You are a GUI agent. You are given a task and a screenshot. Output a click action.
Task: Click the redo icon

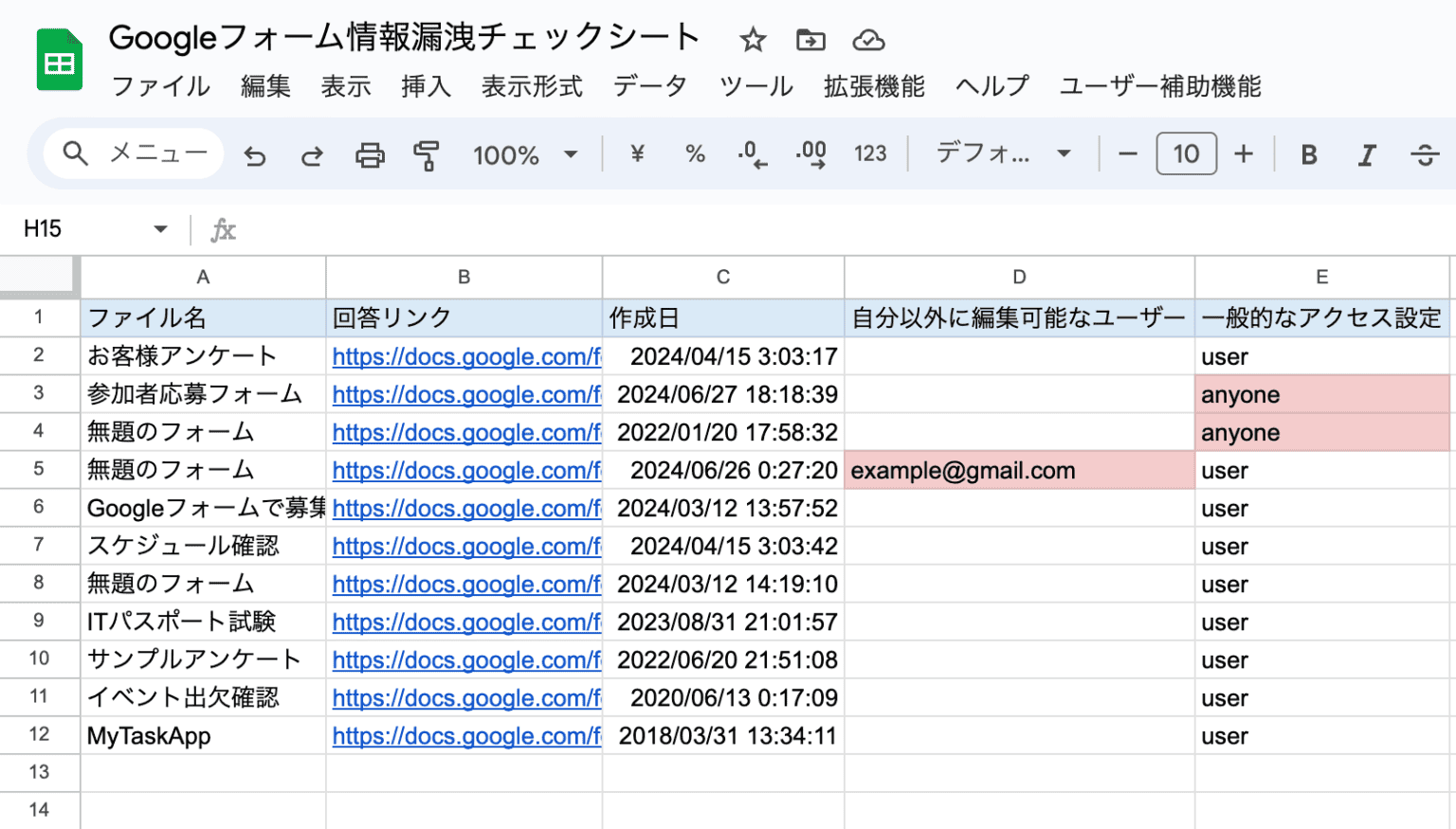[x=311, y=153]
